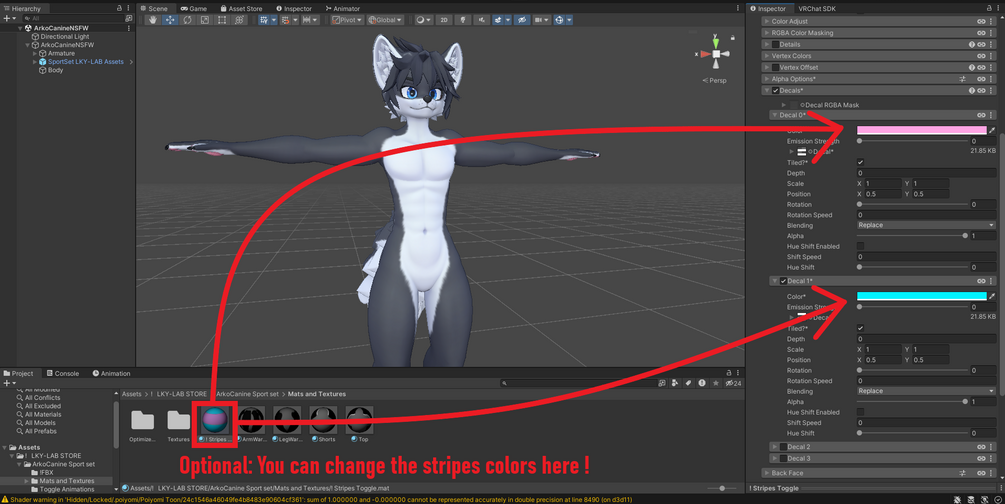Select SportSet LKY-LAB Assets in Hierarchy
The height and width of the screenshot is (504, 1005).
[86, 62]
